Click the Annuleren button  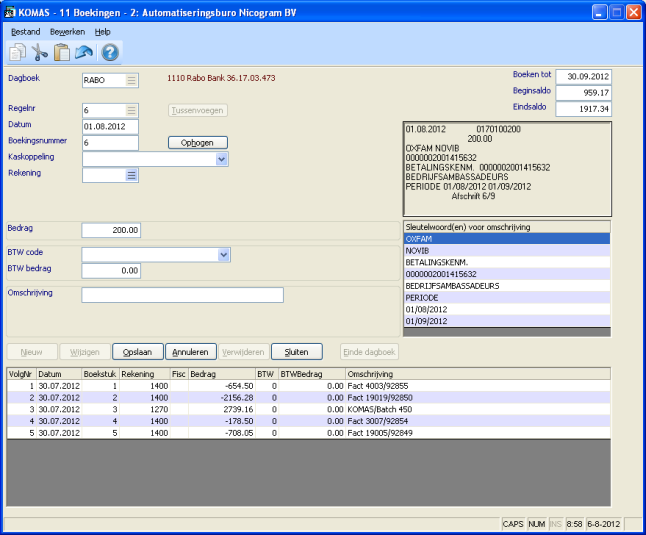click(190, 352)
